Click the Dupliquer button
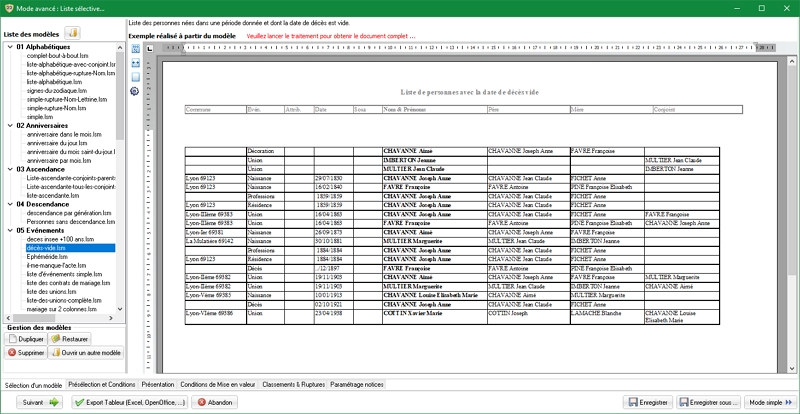Viewport: 800px width, 414px height. point(26,339)
